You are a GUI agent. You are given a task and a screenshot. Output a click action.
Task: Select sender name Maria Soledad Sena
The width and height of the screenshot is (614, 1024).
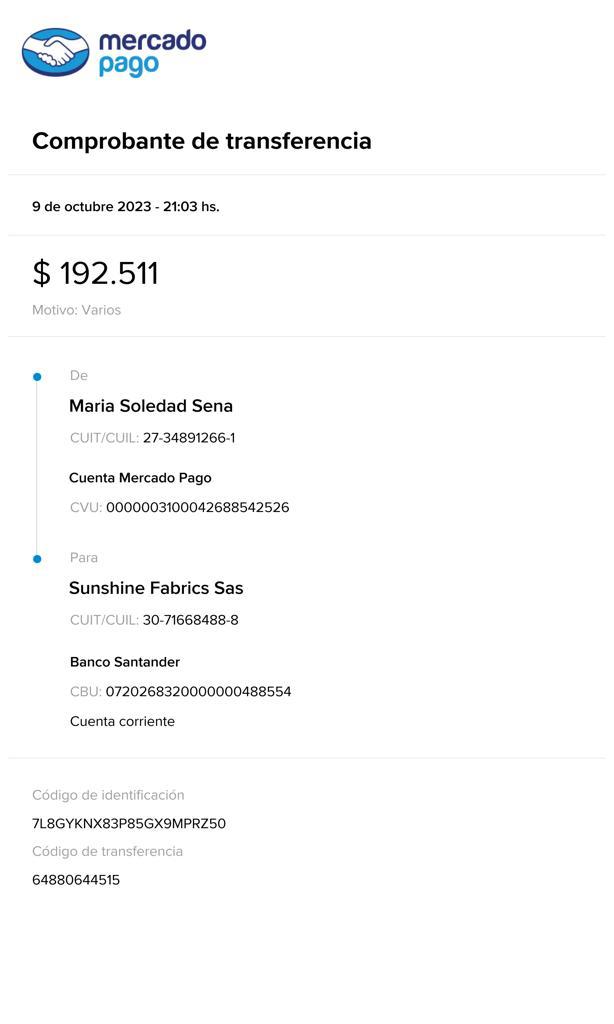[x=151, y=406]
